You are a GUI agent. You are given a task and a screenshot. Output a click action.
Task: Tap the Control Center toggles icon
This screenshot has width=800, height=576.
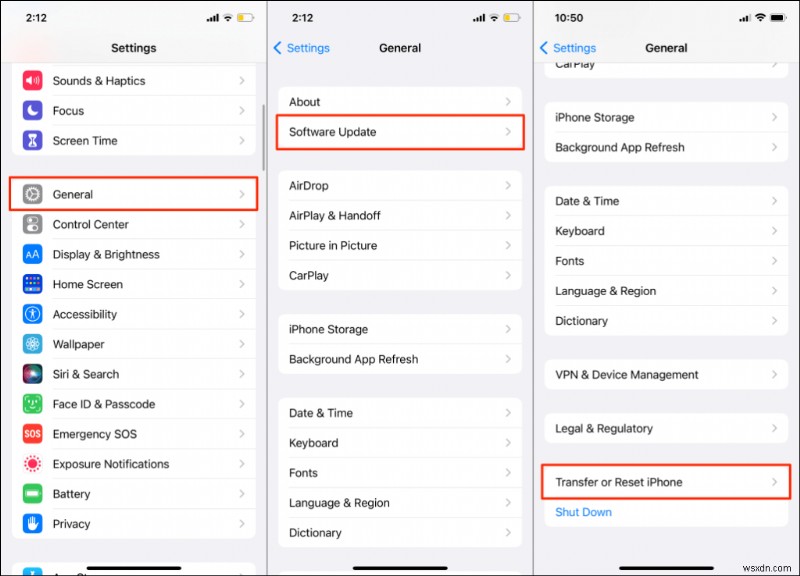click(x=32, y=224)
